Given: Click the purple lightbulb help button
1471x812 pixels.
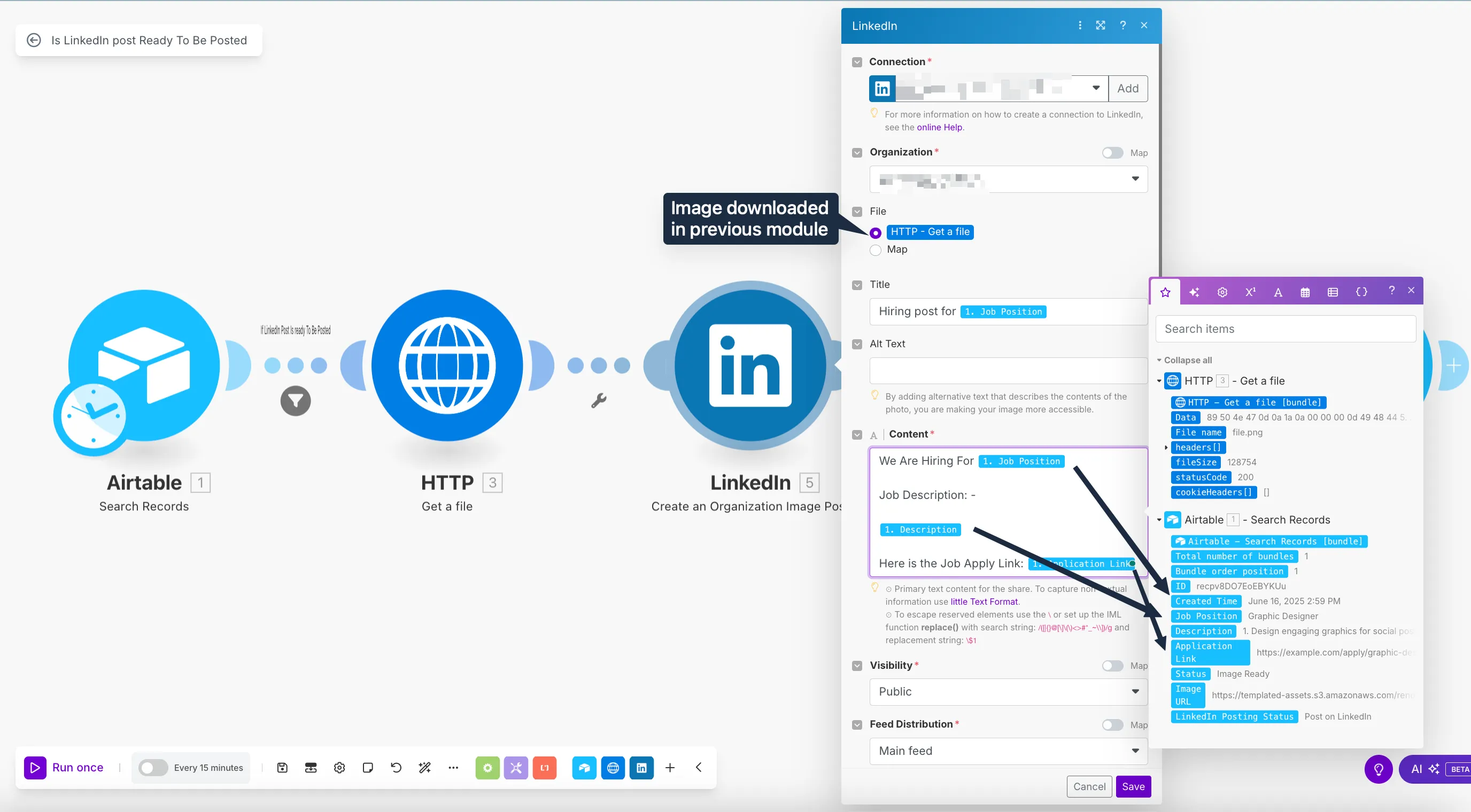Looking at the screenshot, I should (1379, 769).
